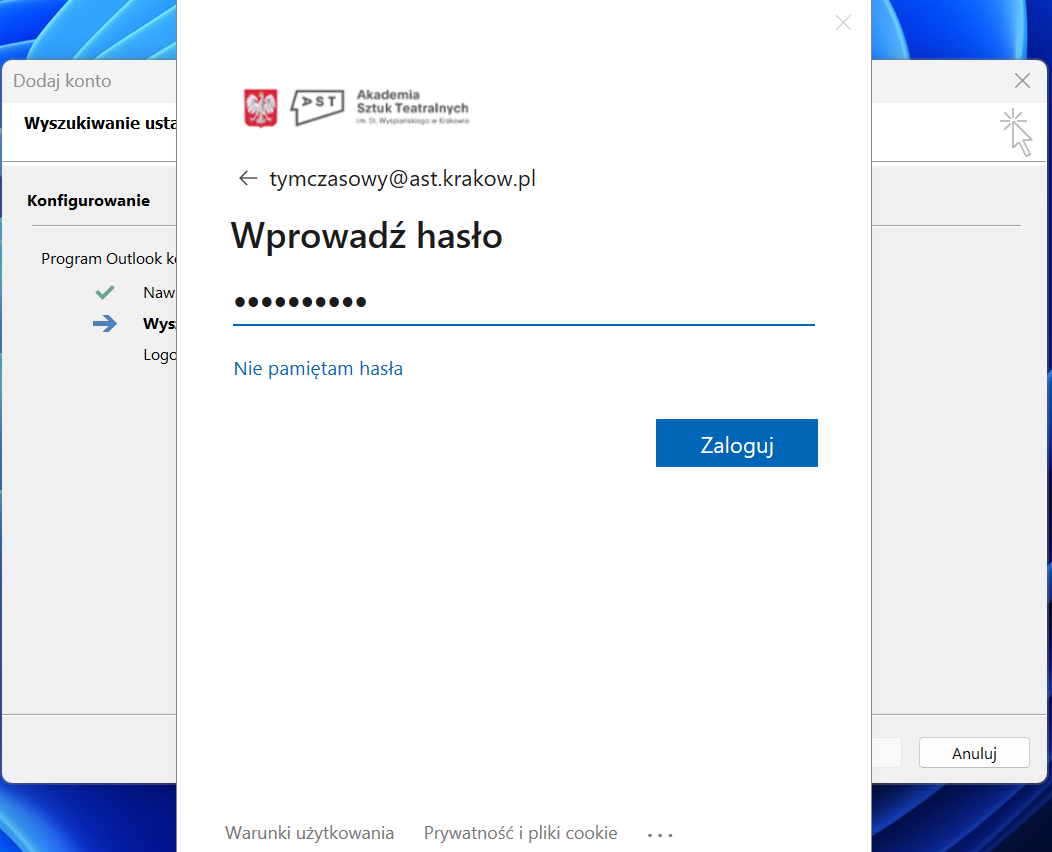Click the 'Akademia Sztuk Teatralnych' logo text
Viewport: 1052px width, 852px height.
point(413,107)
